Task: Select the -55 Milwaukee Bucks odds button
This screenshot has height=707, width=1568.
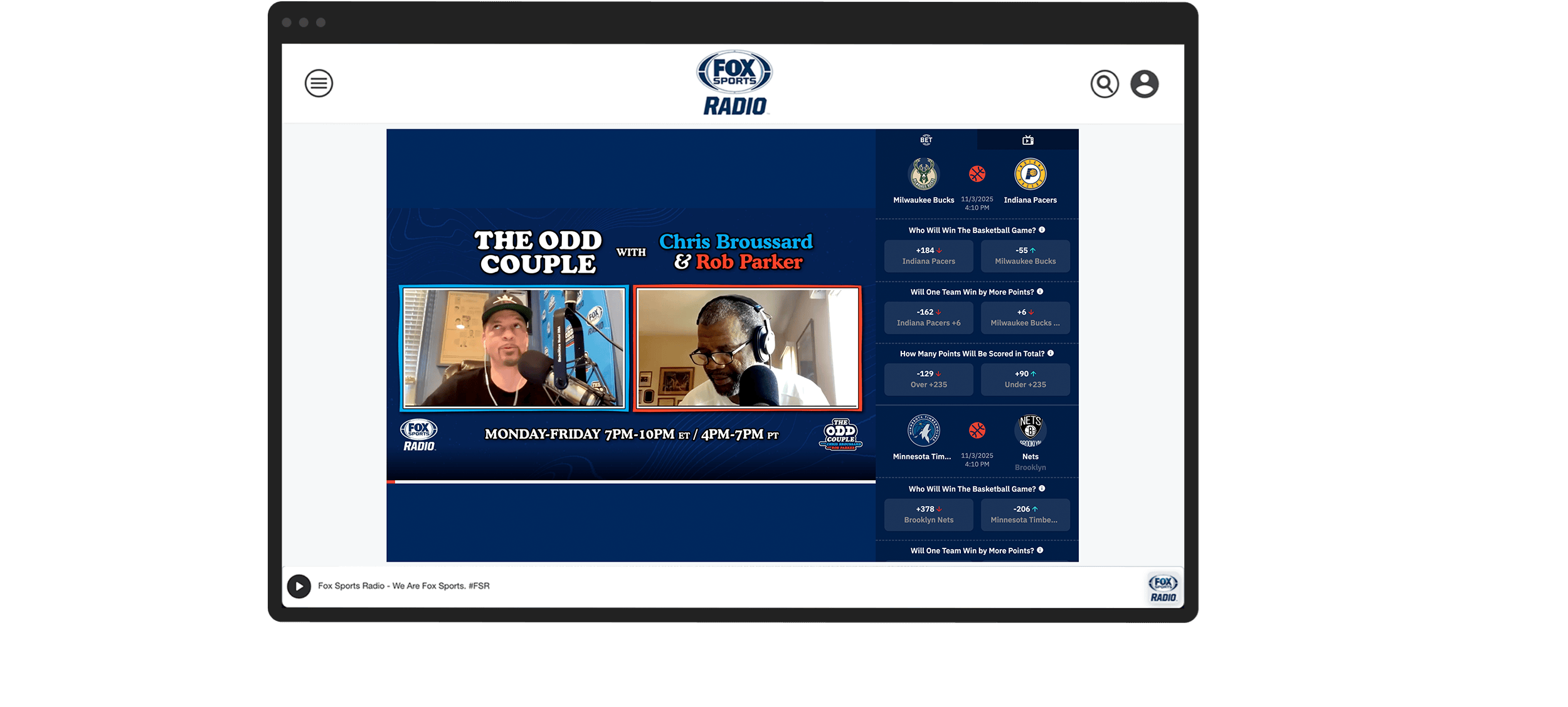Action: pyautogui.click(x=1025, y=256)
